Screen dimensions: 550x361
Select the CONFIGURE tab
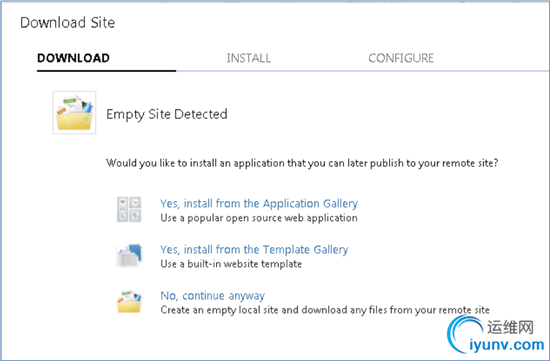click(401, 58)
